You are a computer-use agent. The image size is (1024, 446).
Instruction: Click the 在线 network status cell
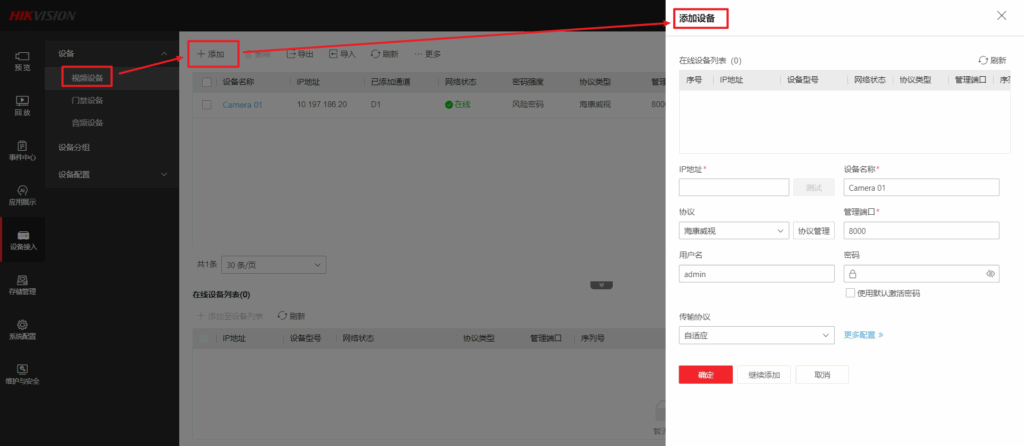[458, 104]
